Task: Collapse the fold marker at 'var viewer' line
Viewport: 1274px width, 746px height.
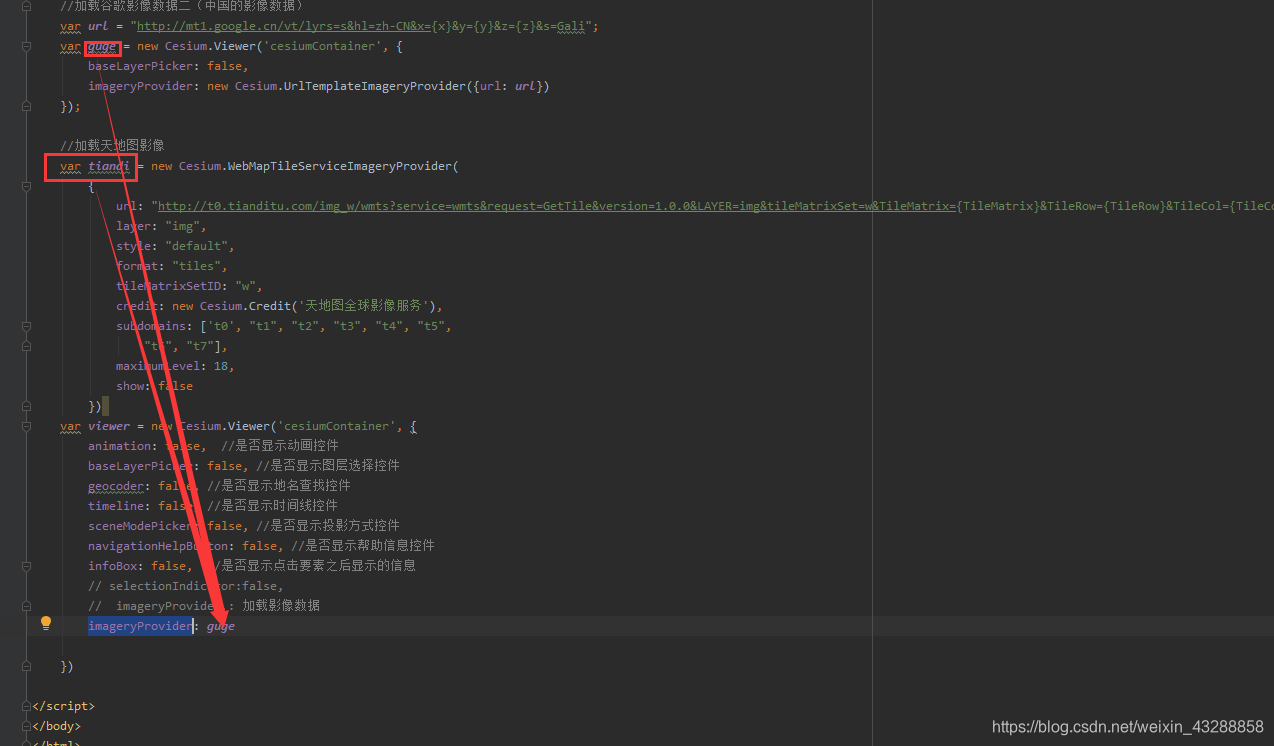Action: pos(27,426)
